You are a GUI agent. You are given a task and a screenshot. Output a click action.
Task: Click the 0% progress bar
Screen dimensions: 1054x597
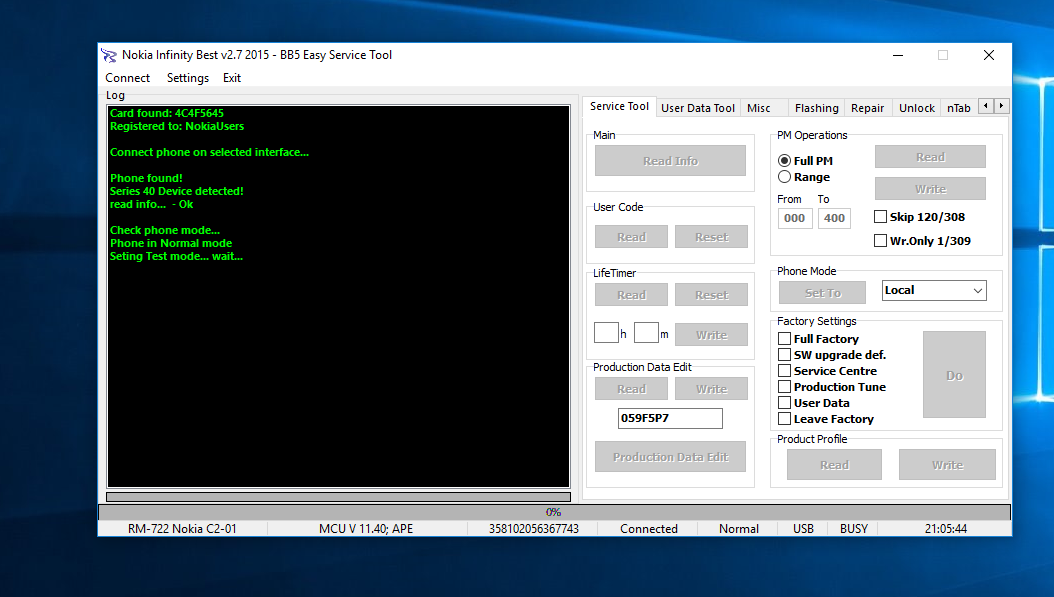[554, 512]
